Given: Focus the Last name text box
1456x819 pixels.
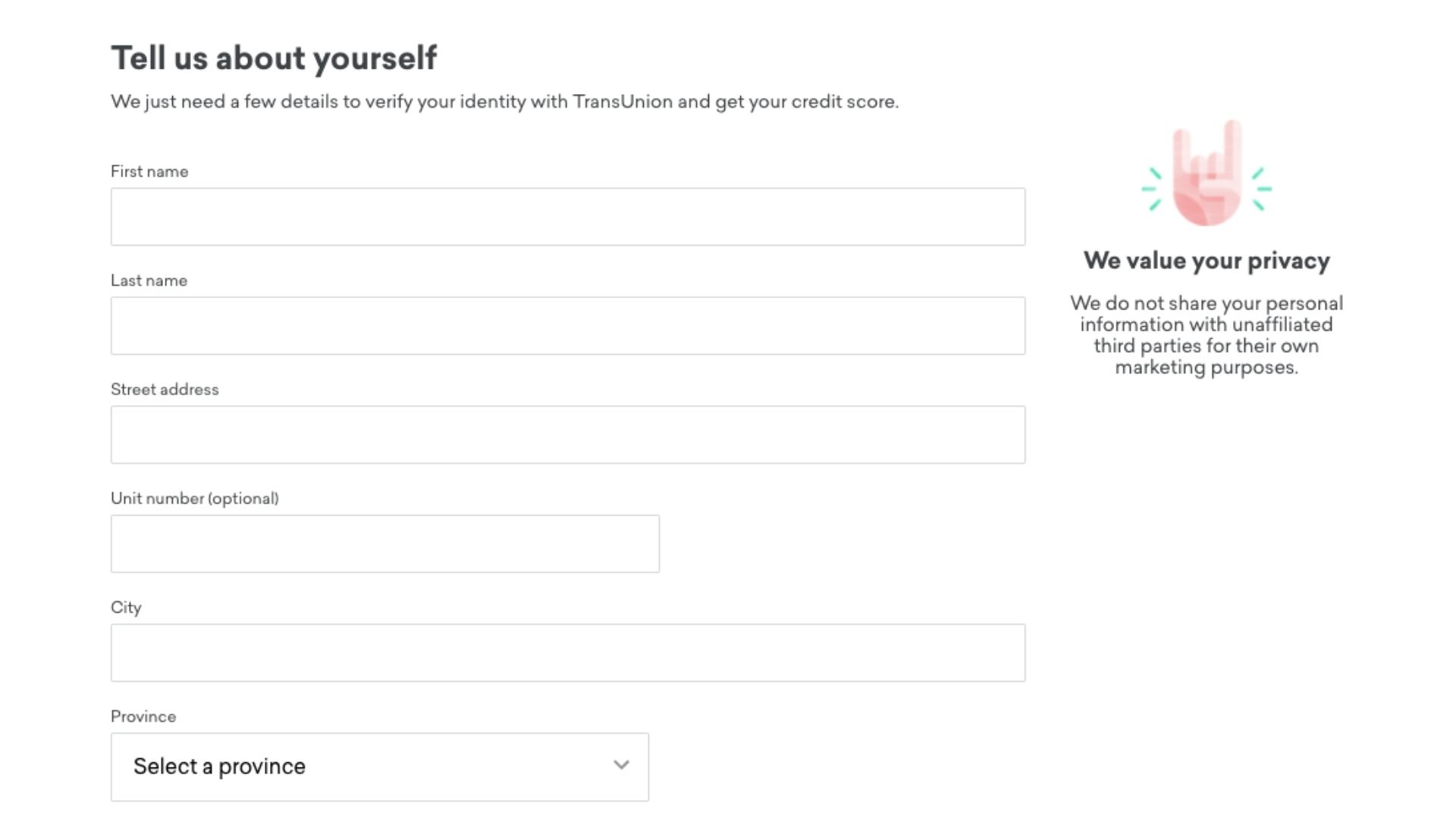Looking at the screenshot, I should pos(568,326).
